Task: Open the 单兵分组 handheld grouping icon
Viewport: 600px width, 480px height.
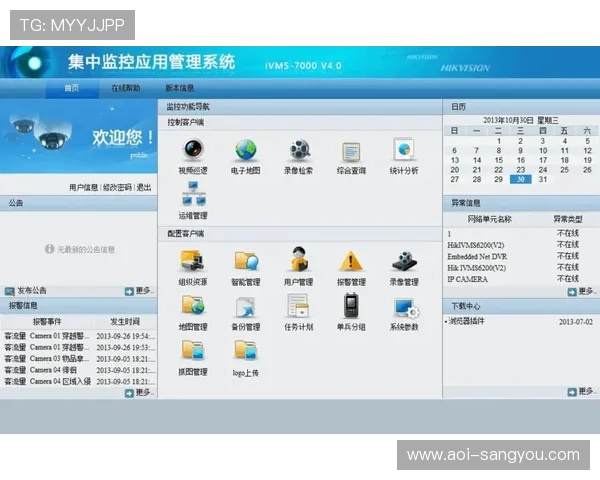Action: (x=351, y=305)
